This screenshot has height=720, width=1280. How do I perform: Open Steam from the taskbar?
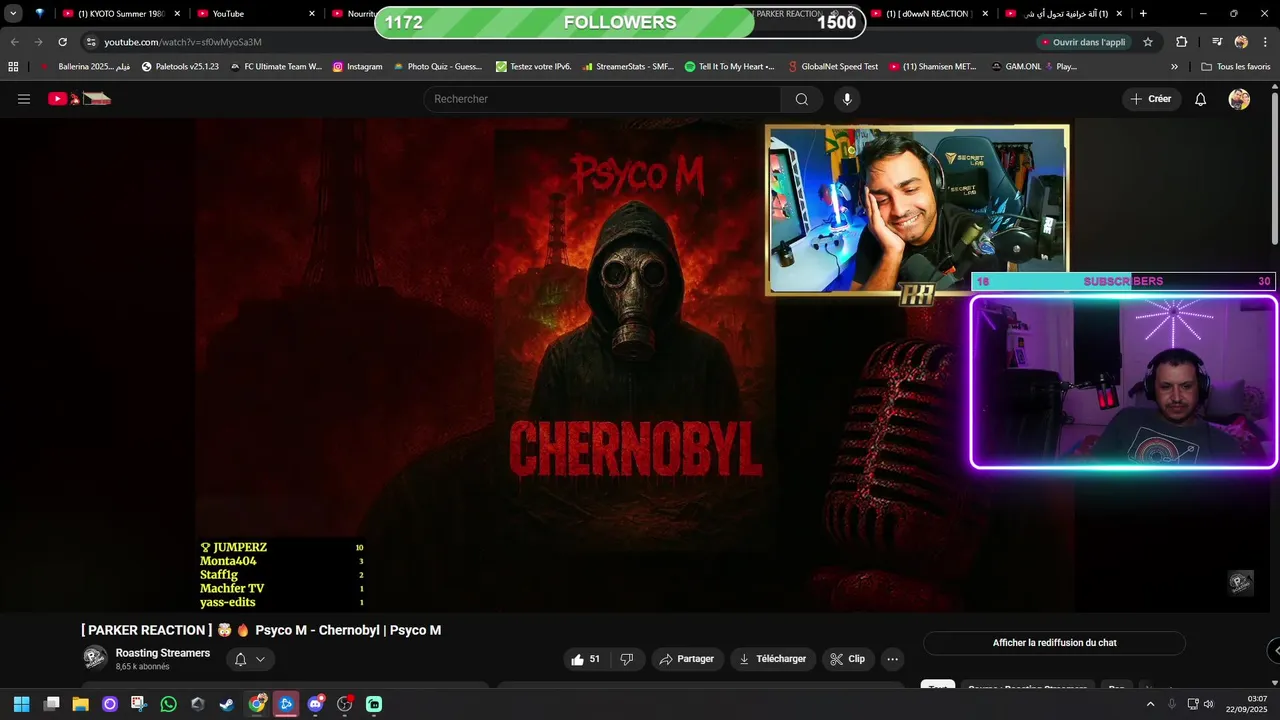pyautogui.click(x=227, y=704)
